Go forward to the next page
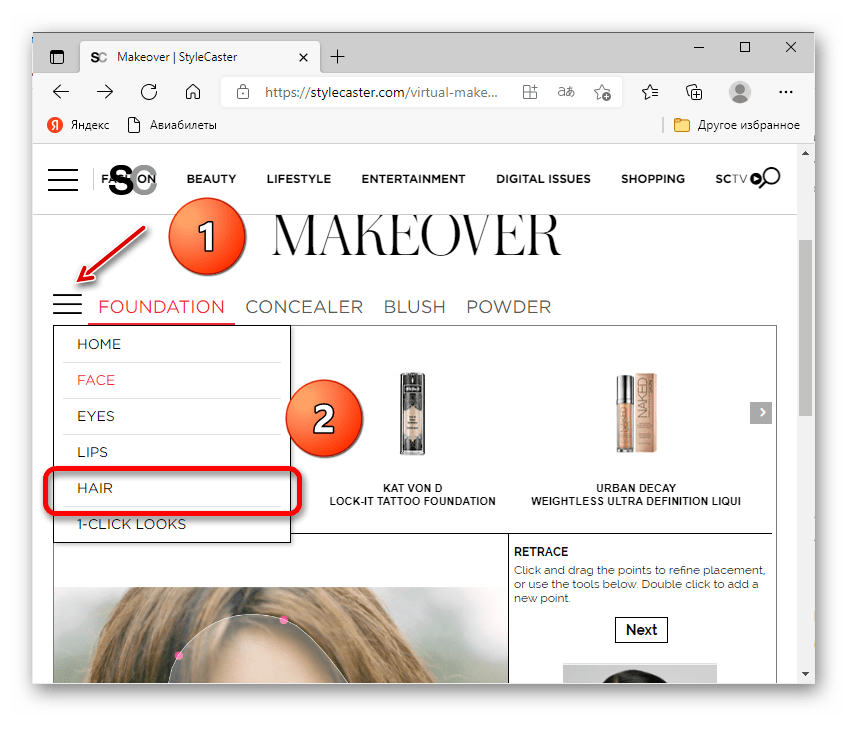 tap(105, 92)
